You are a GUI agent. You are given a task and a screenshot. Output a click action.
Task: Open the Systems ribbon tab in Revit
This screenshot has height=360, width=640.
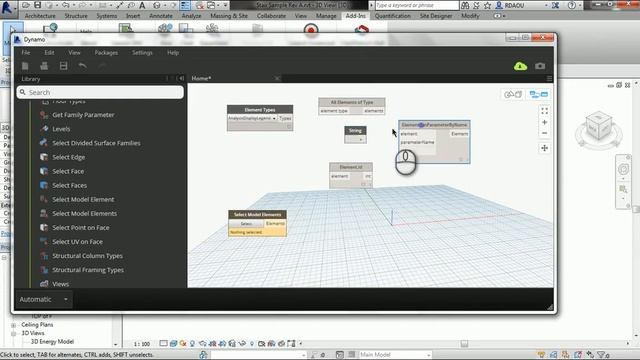coord(107,16)
